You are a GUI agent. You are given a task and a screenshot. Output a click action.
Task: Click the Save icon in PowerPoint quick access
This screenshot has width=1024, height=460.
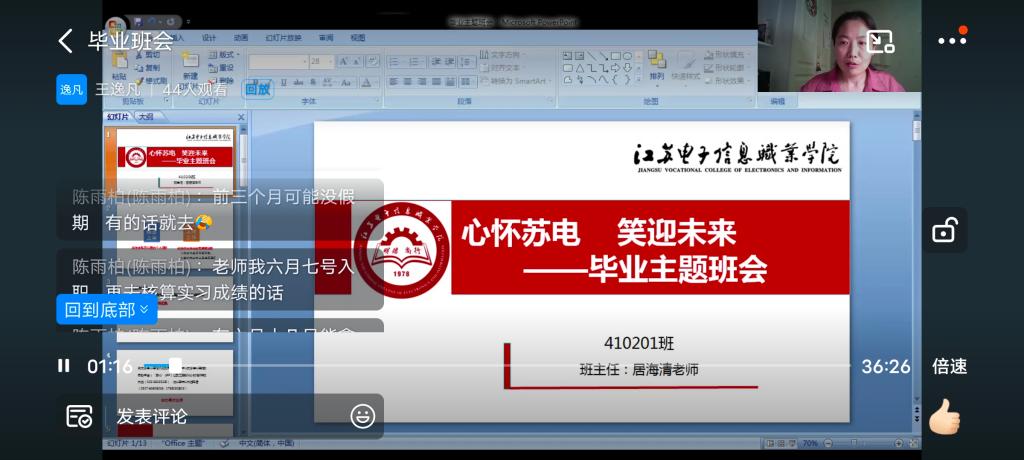tap(138, 22)
